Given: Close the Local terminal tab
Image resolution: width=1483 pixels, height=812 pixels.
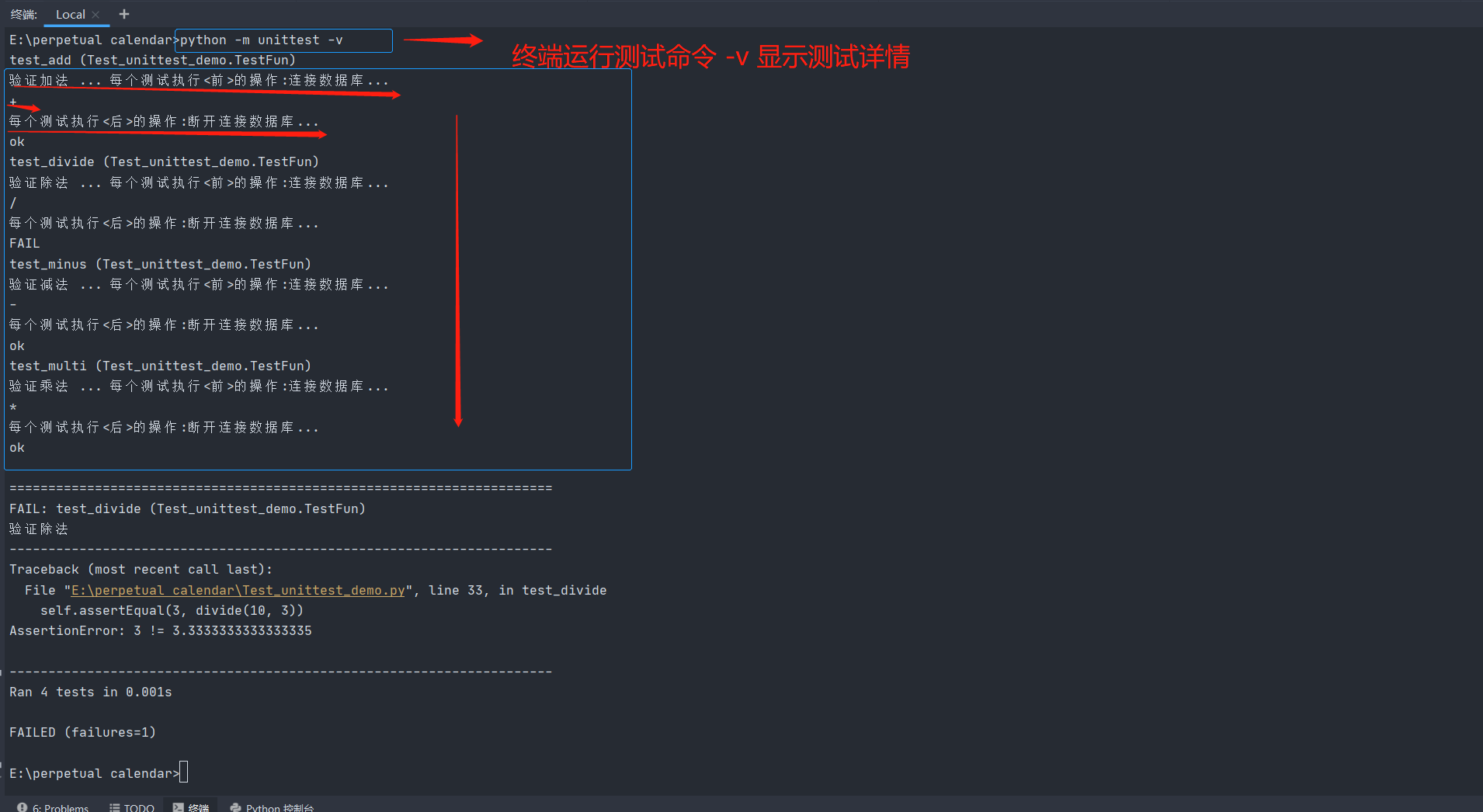Looking at the screenshot, I should pos(96,15).
